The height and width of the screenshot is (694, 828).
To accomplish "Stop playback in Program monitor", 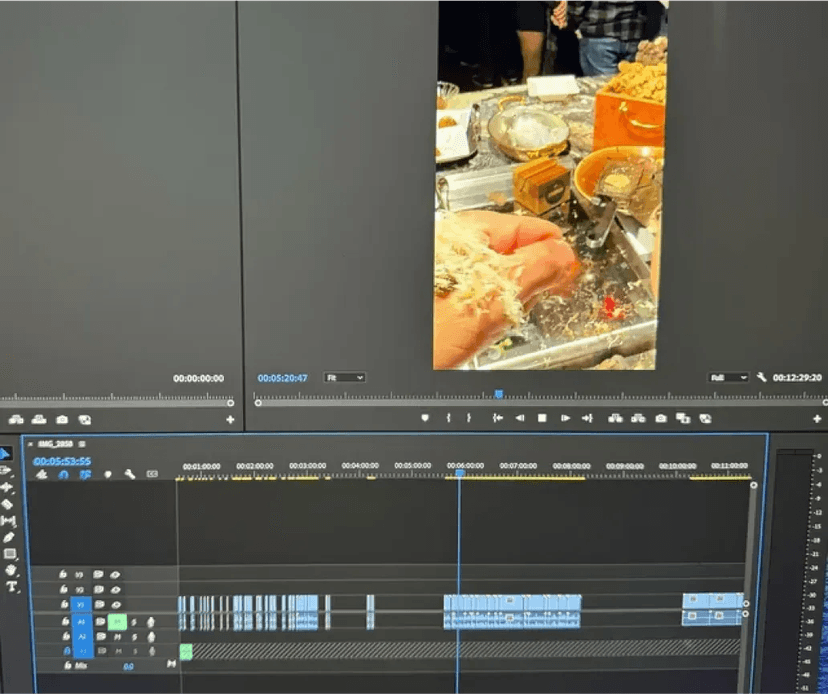I will 542,418.
